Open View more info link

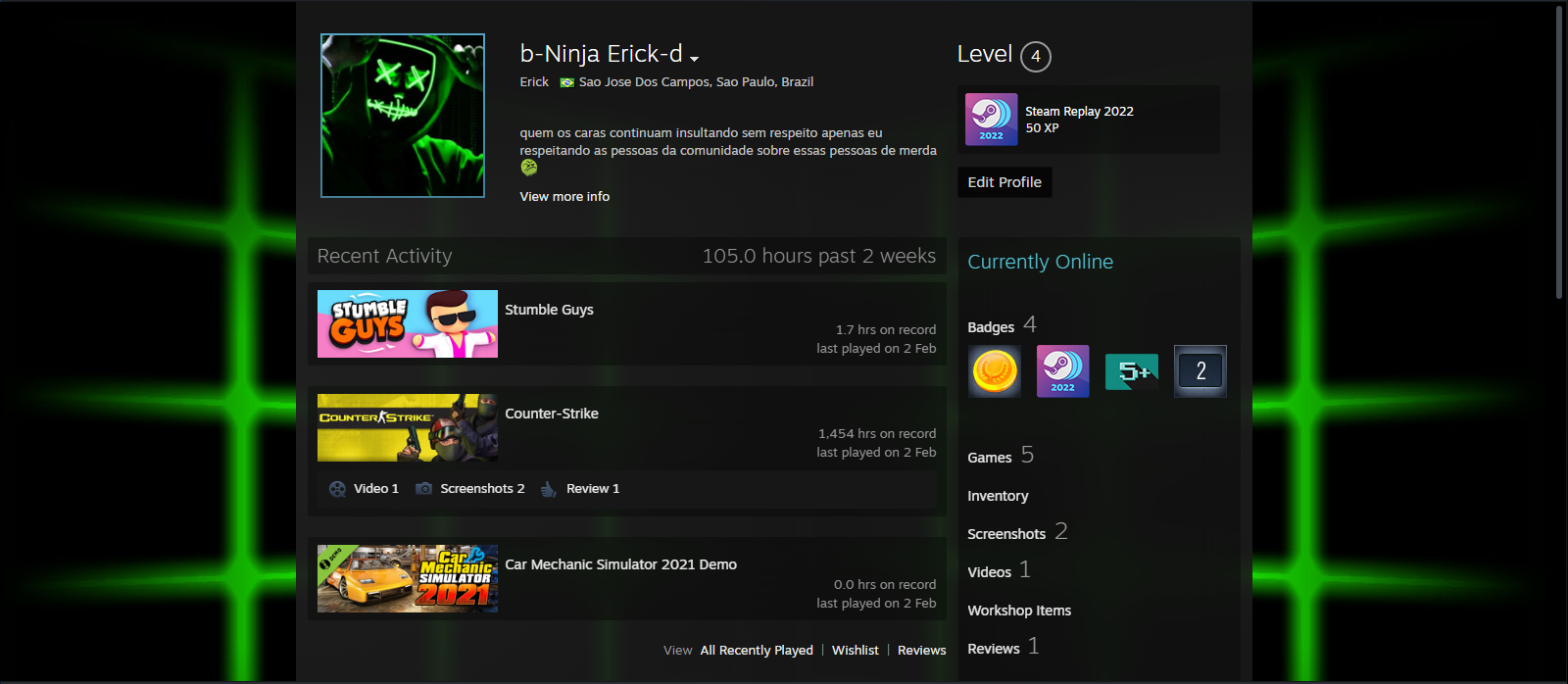564,197
